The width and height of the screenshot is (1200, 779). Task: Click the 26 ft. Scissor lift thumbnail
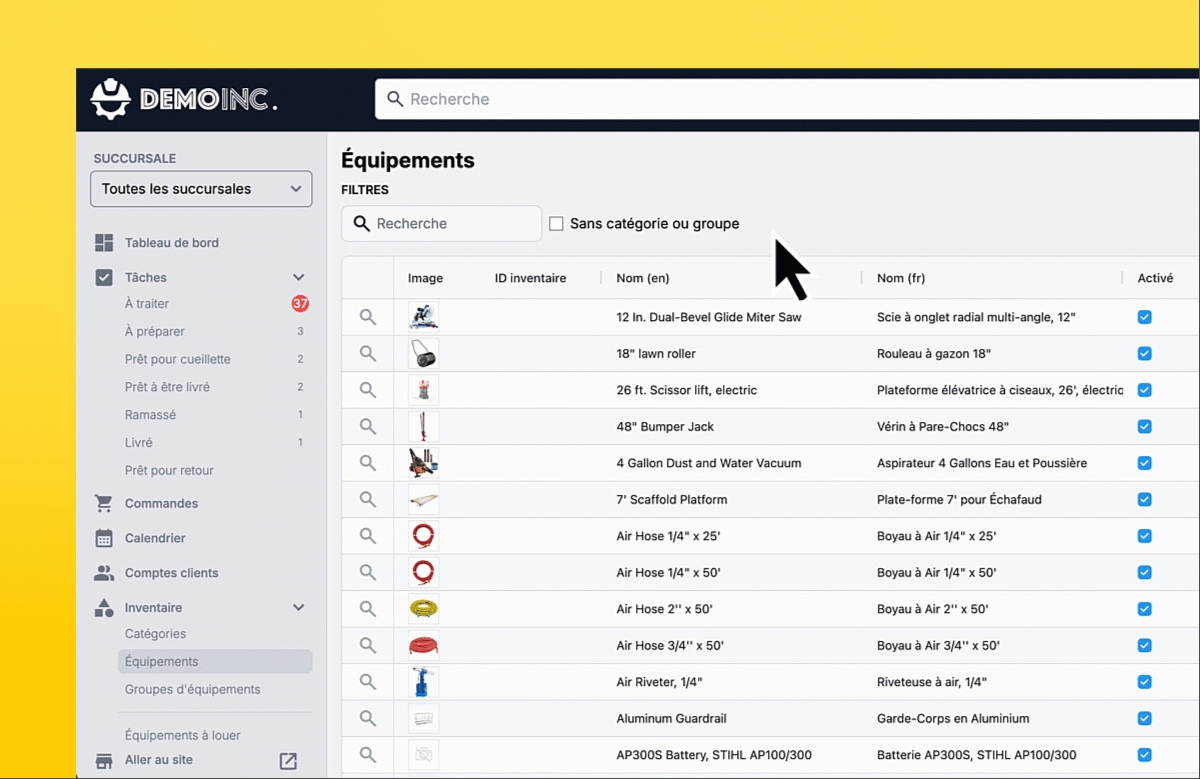pos(424,390)
